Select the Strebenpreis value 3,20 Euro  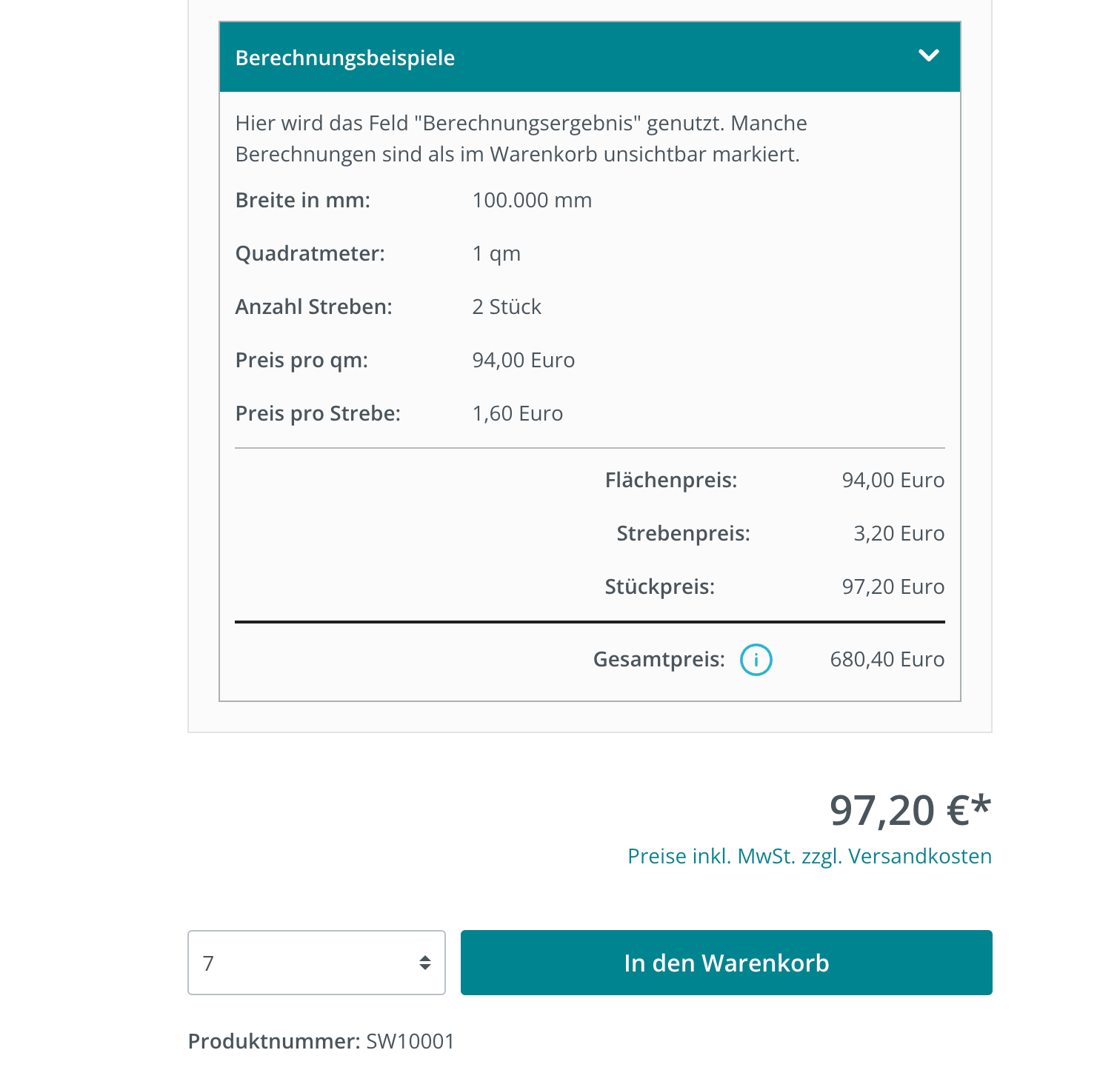[899, 534]
